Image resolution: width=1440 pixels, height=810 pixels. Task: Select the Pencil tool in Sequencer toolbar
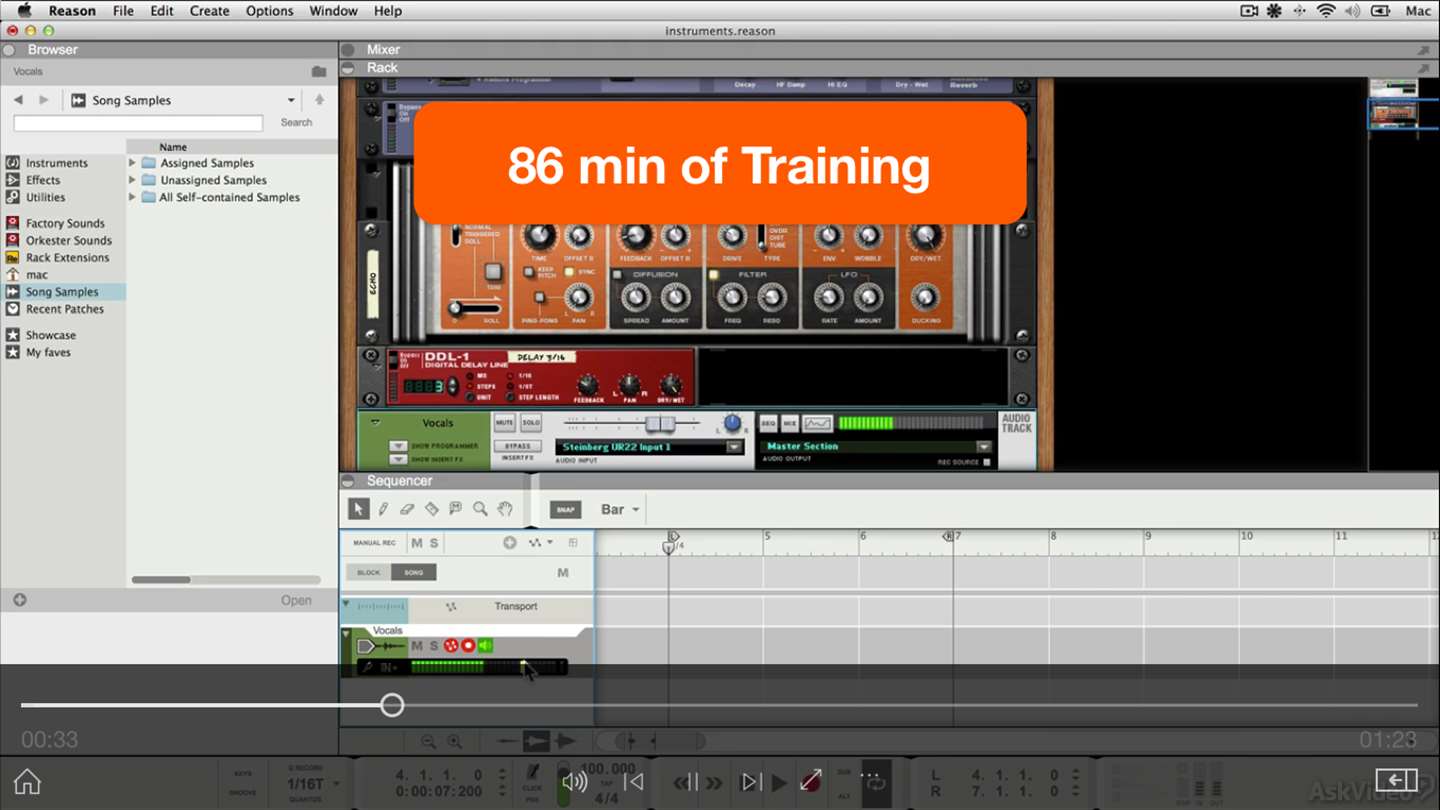pyautogui.click(x=383, y=509)
